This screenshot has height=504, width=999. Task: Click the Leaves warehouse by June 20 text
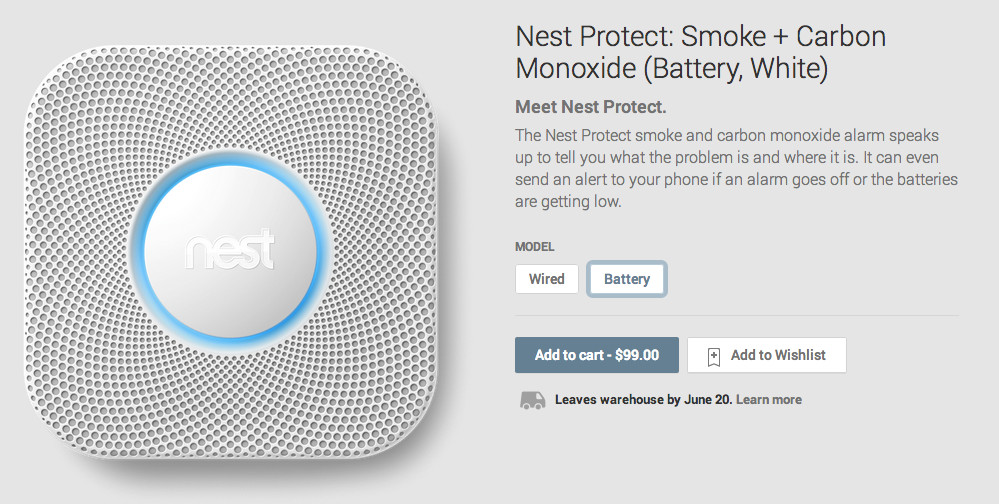643,400
